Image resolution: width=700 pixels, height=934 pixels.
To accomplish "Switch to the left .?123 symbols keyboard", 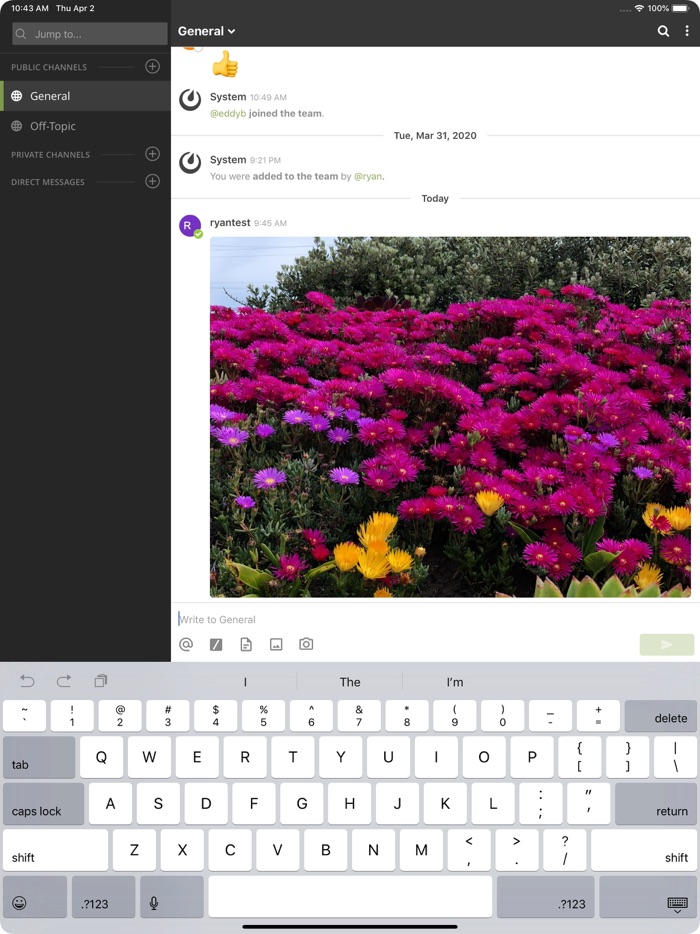I will (104, 896).
